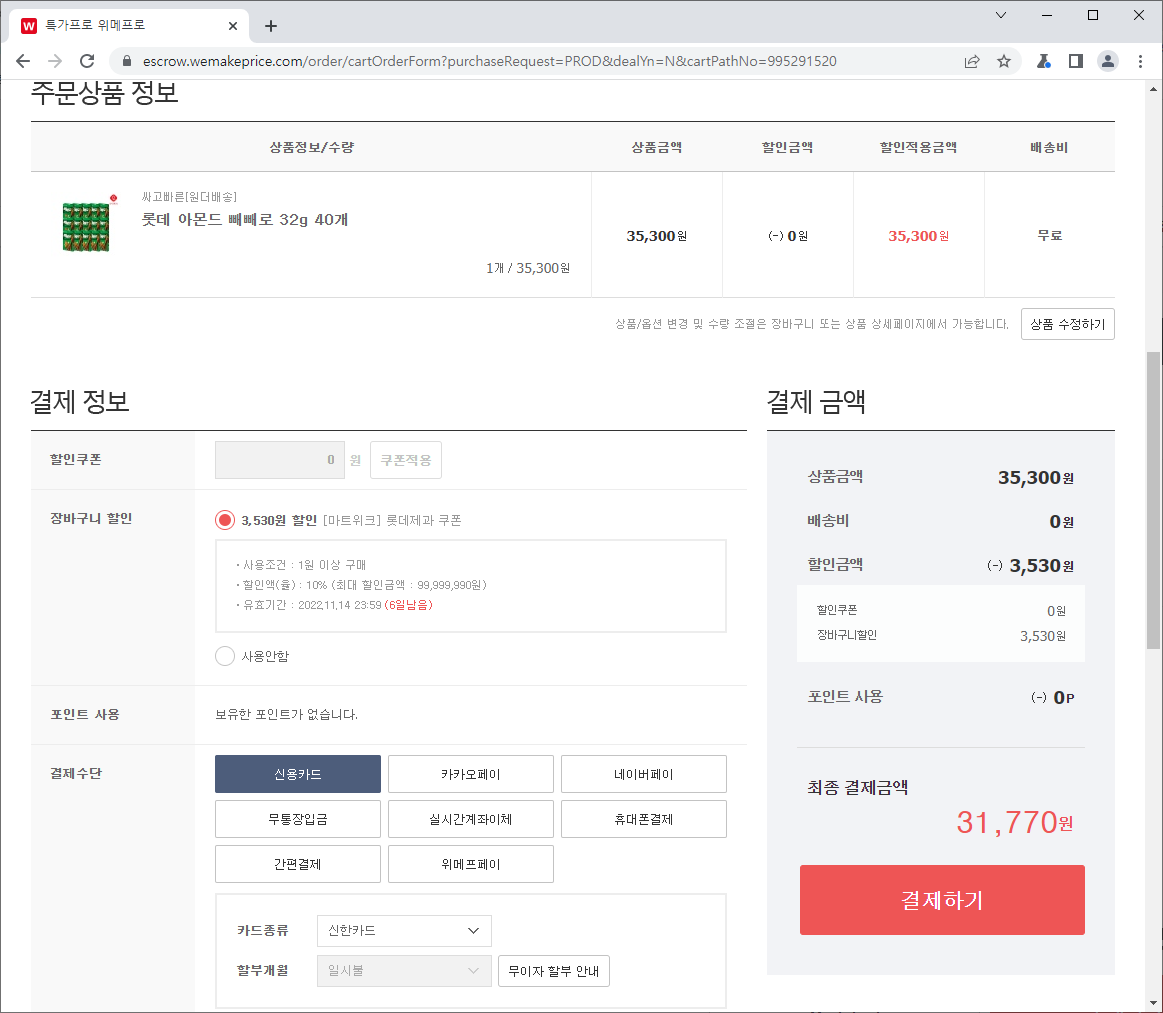1163x1013 pixels.
Task: Click the 상품 수정하기 button
Action: (1067, 324)
